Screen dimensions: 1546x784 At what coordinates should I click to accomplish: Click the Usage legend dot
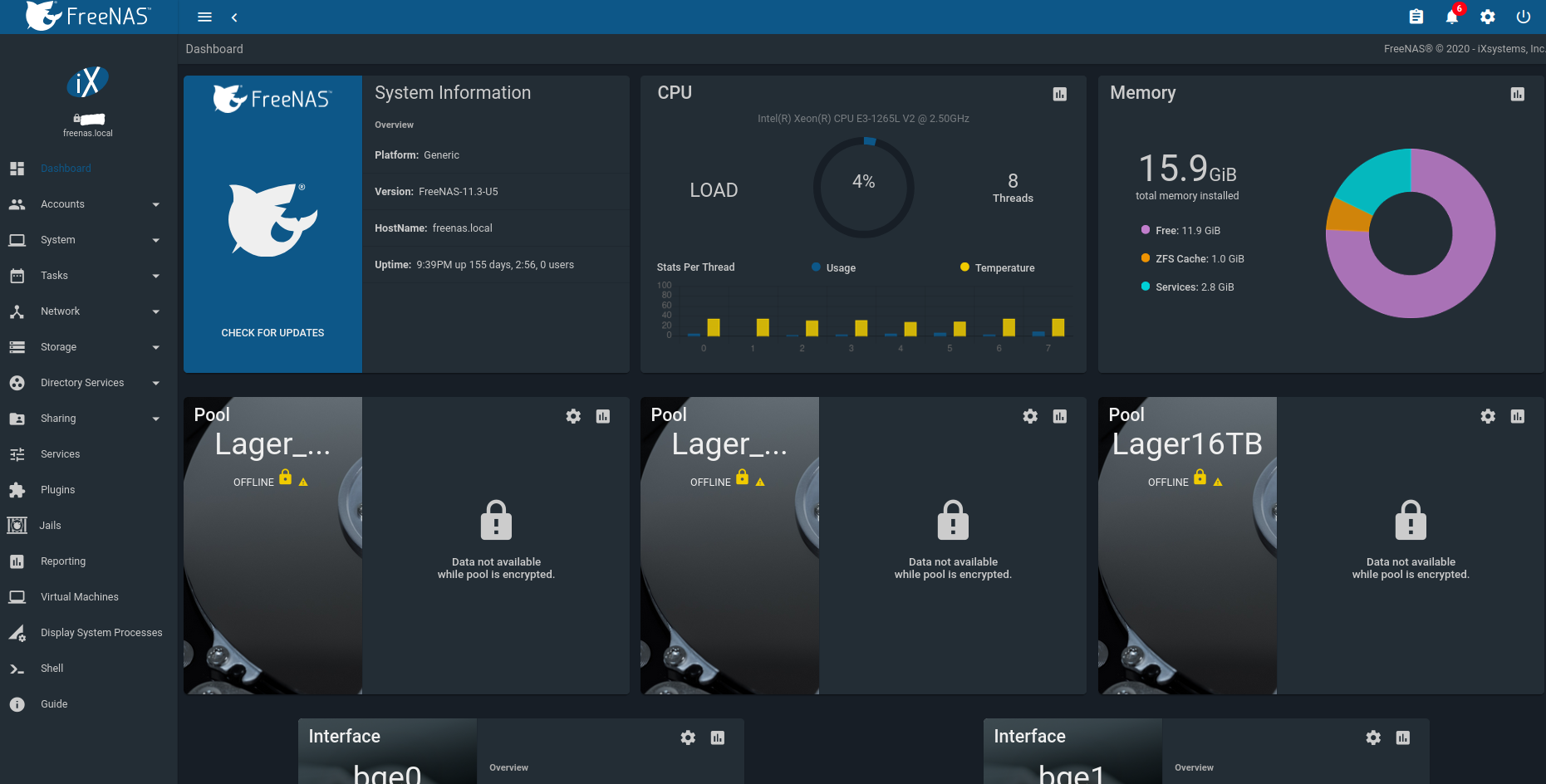tap(816, 267)
